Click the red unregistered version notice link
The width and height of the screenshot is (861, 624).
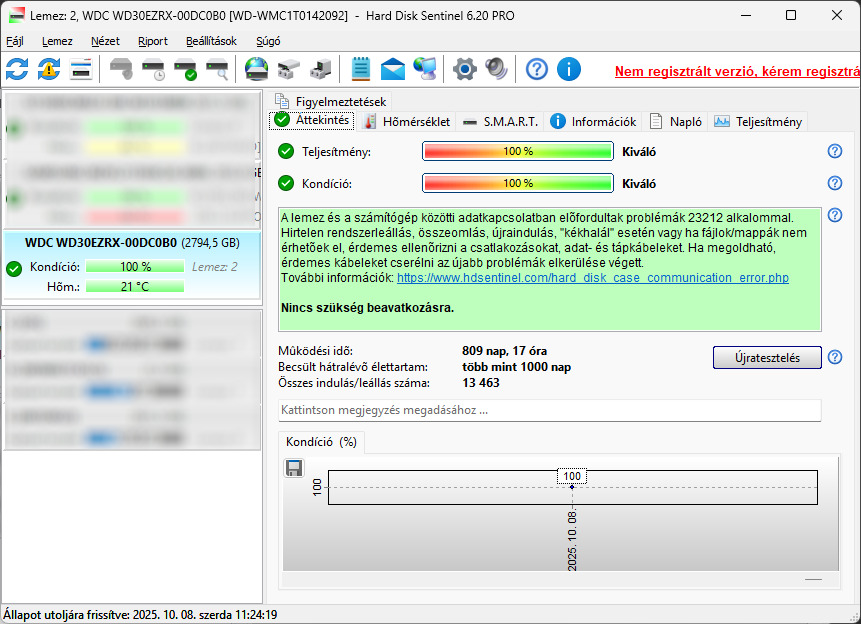pos(737,71)
